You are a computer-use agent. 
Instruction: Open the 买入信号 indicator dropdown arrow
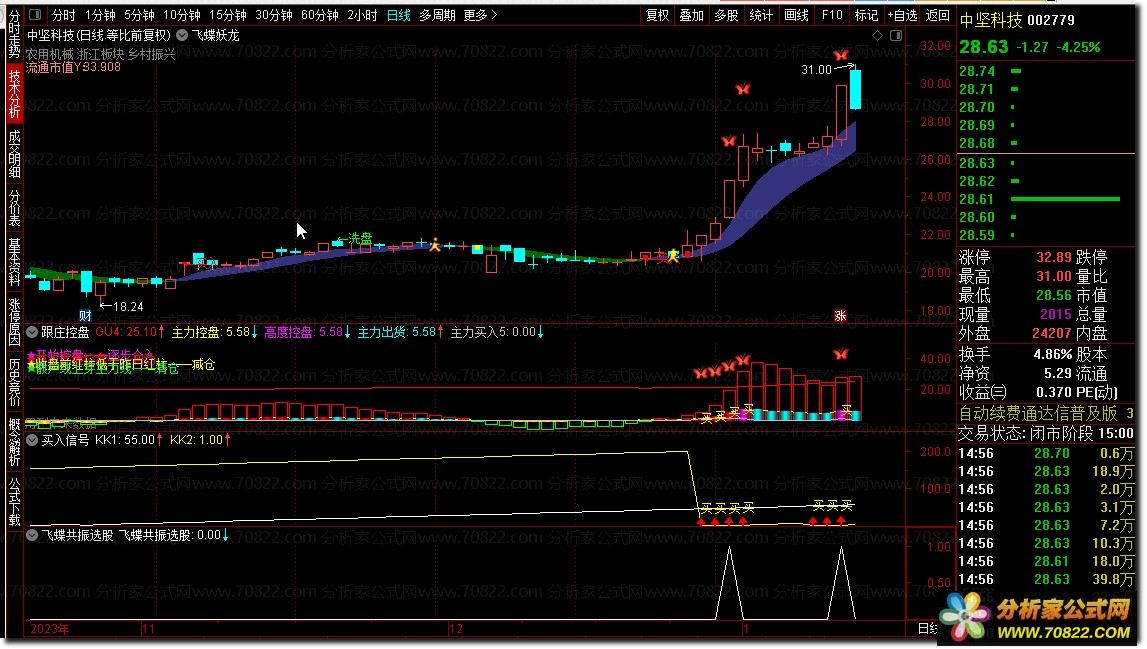(x=32, y=440)
